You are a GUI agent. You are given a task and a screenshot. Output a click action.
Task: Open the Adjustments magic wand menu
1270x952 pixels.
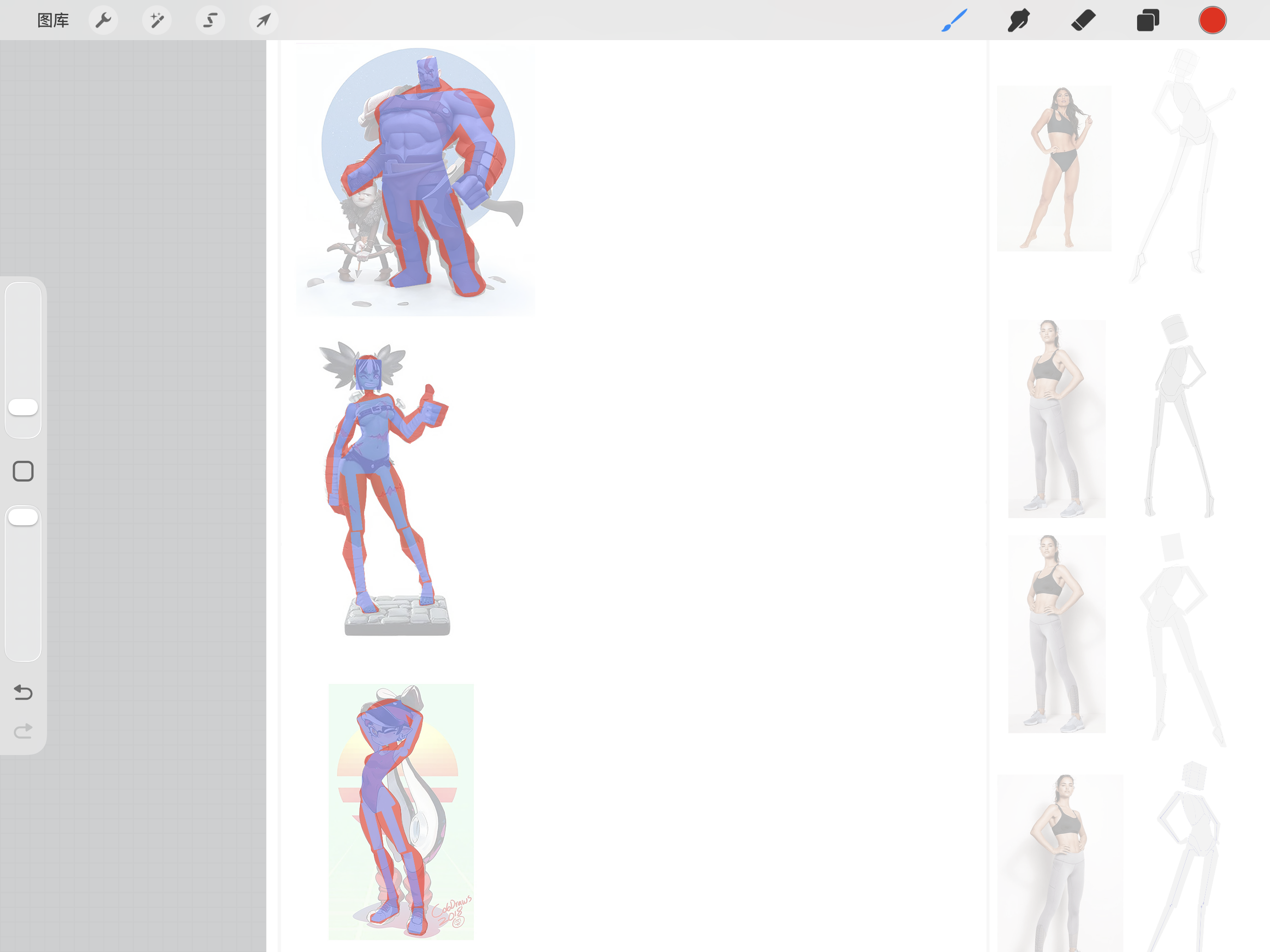[x=157, y=21]
